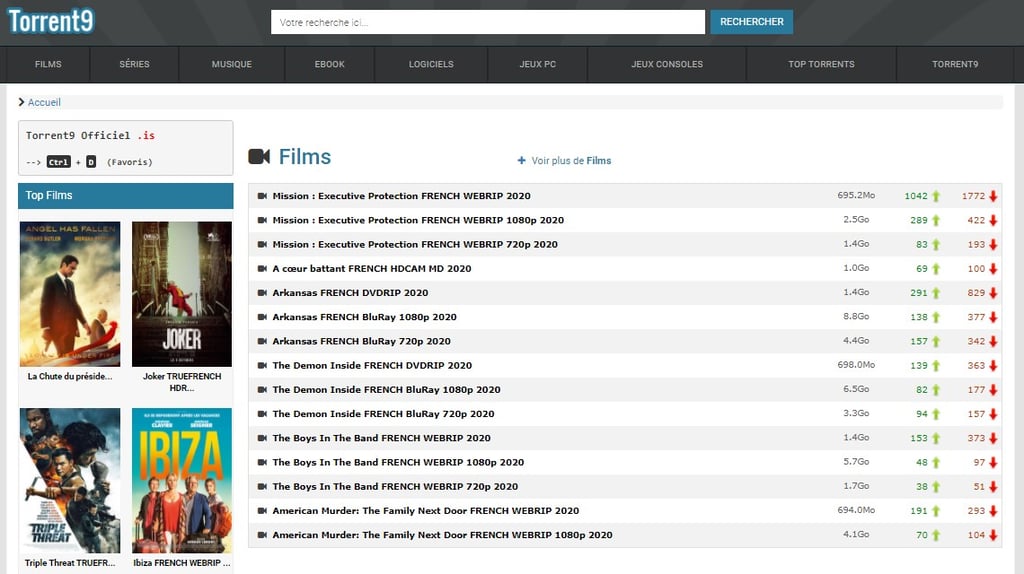Click video icon of The Demon Inside DVDRIP row
Viewport: 1024px width, 574px height.
tap(263, 365)
